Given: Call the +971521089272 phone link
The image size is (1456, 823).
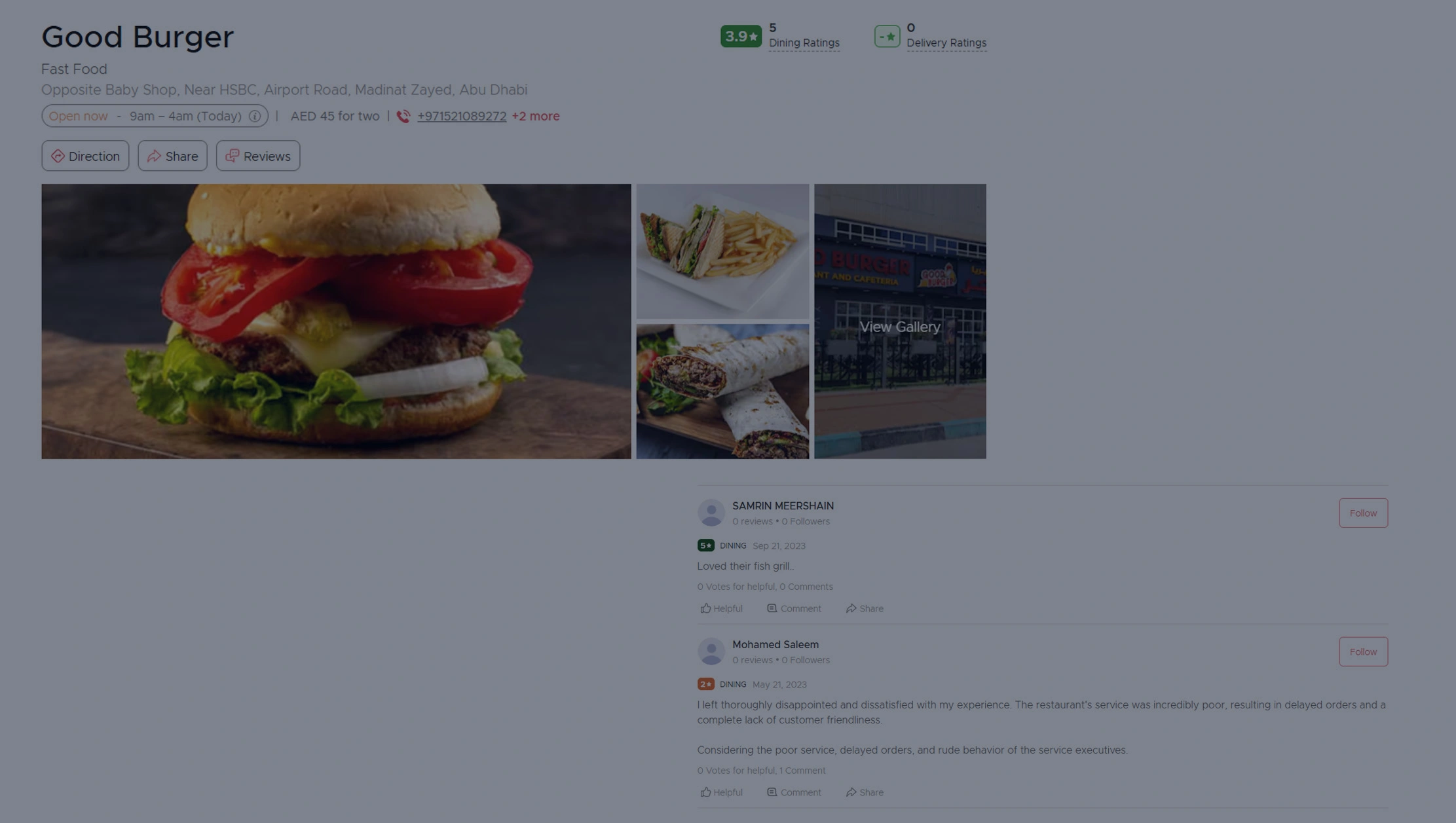Looking at the screenshot, I should (462, 116).
